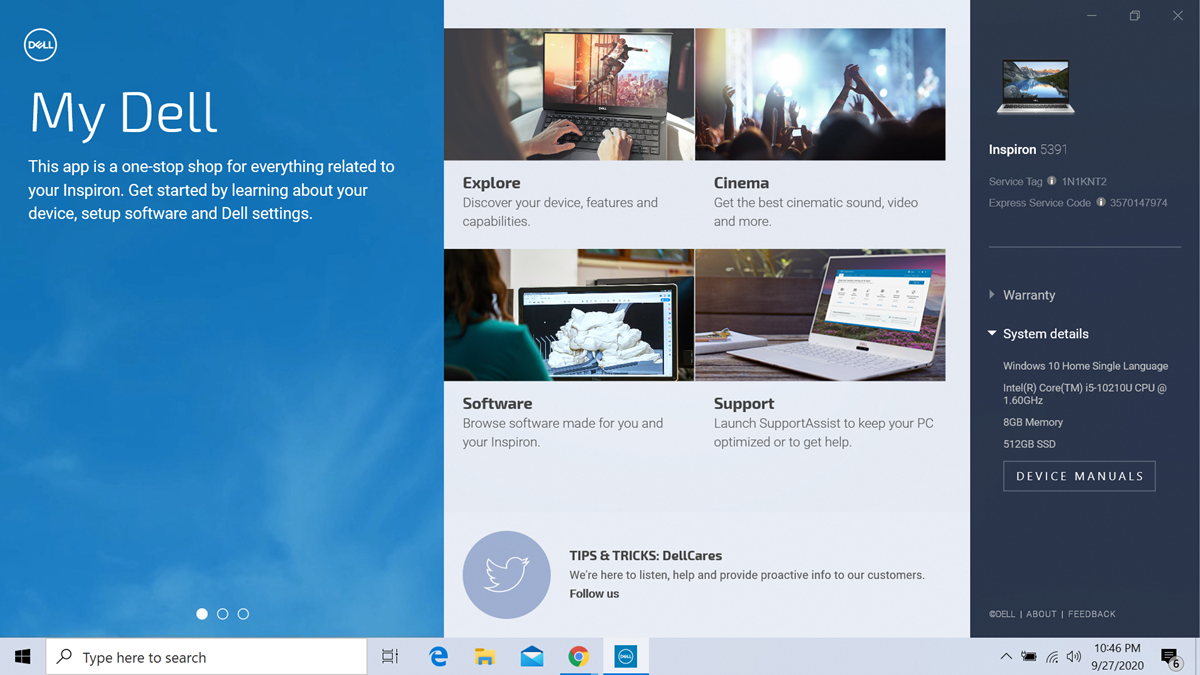Screen dimensions: 1200x675
Task: Click the taskbar search box
Action: click(x=207, y=657)
